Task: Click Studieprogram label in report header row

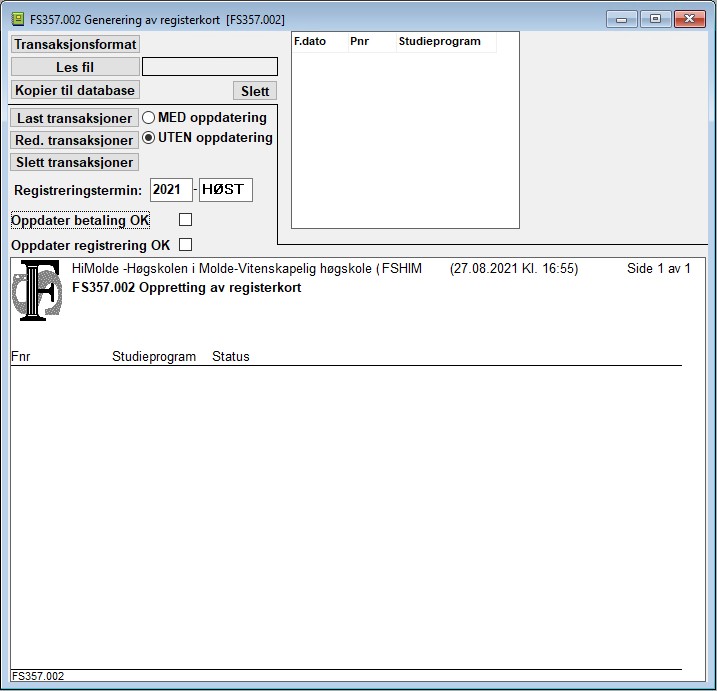Action: point(154,356)
